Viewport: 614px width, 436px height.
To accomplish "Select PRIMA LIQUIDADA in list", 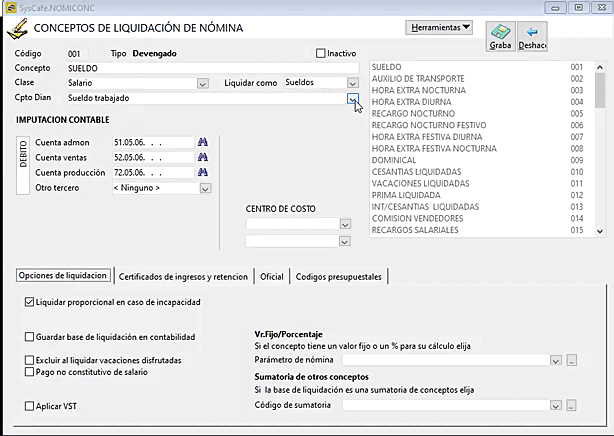I will [x=482, y=195].
